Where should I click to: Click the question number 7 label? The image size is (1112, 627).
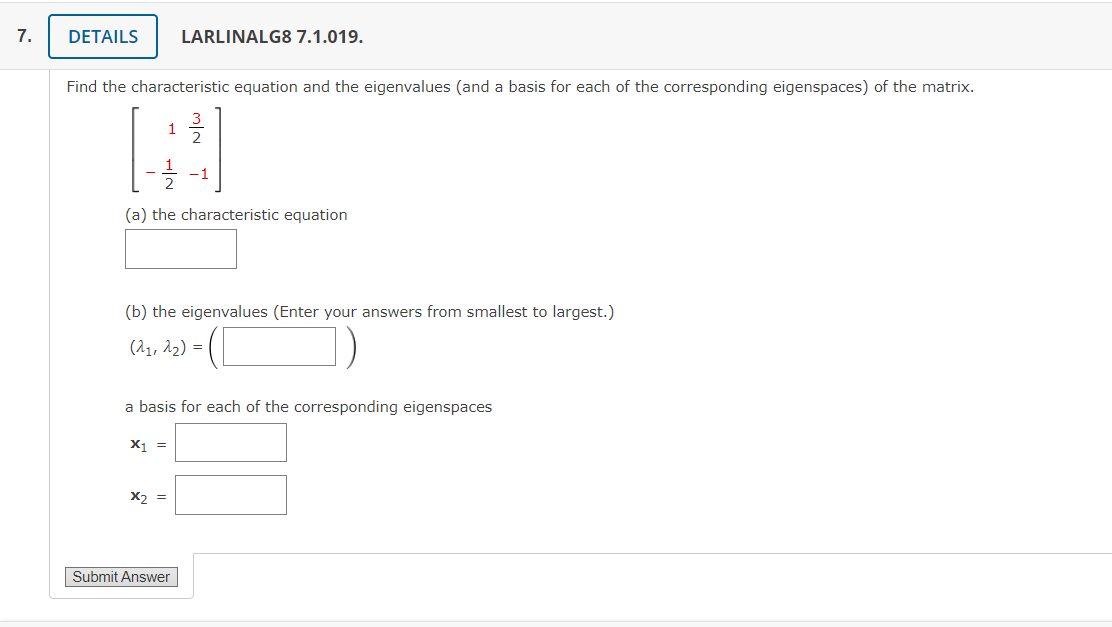pyautogui.click(x=22, y=35)
